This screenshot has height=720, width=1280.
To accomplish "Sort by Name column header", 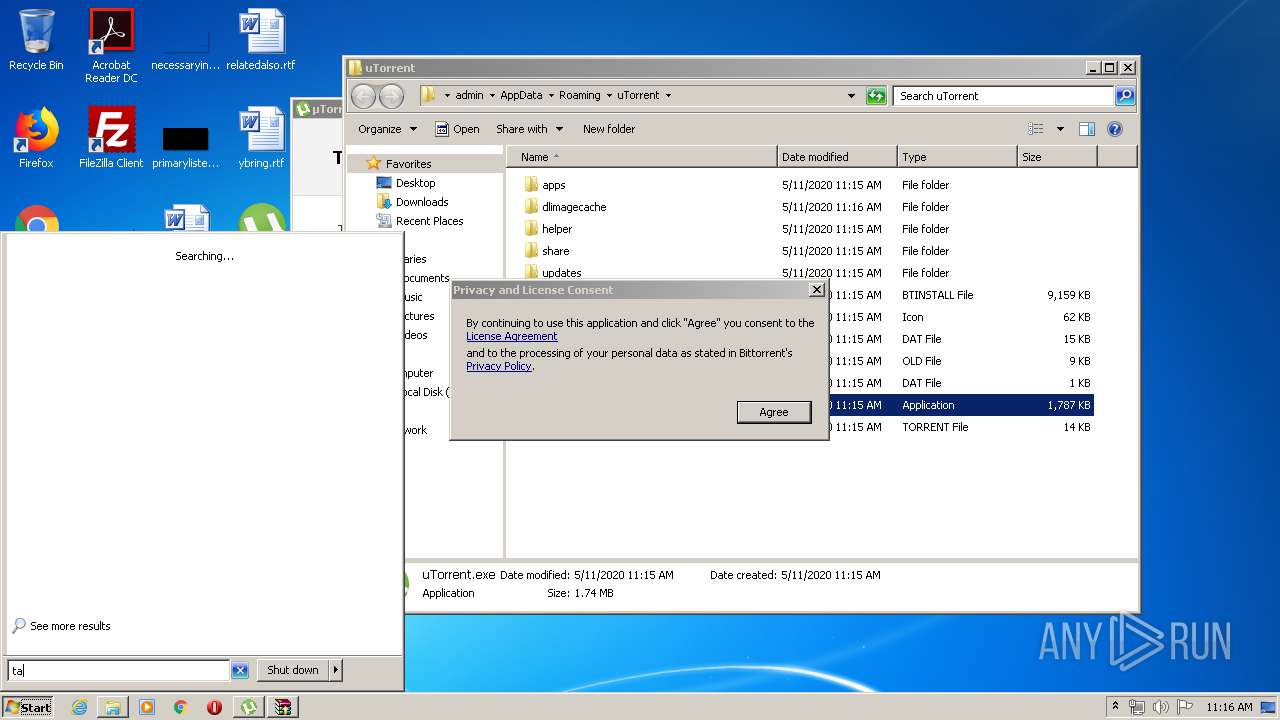I will pyautogui.click(x=641, y=157).
